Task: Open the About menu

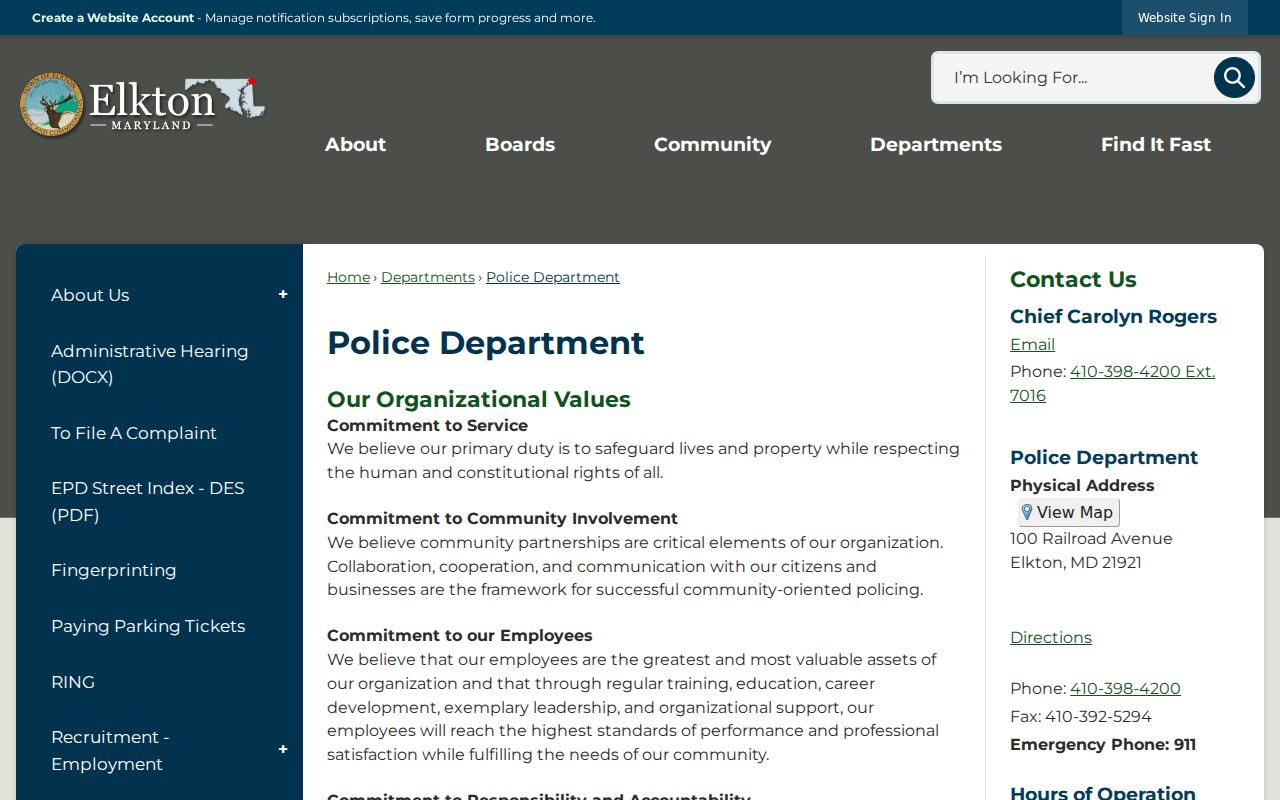Action: [x=355, y=144]
